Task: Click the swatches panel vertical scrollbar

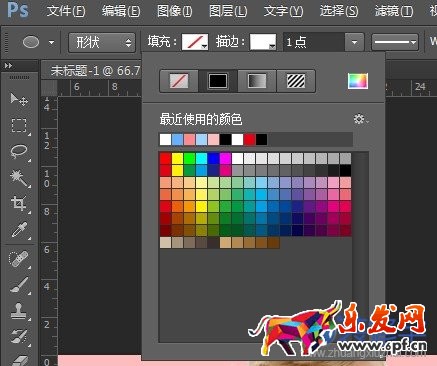Action: point(361,247)
